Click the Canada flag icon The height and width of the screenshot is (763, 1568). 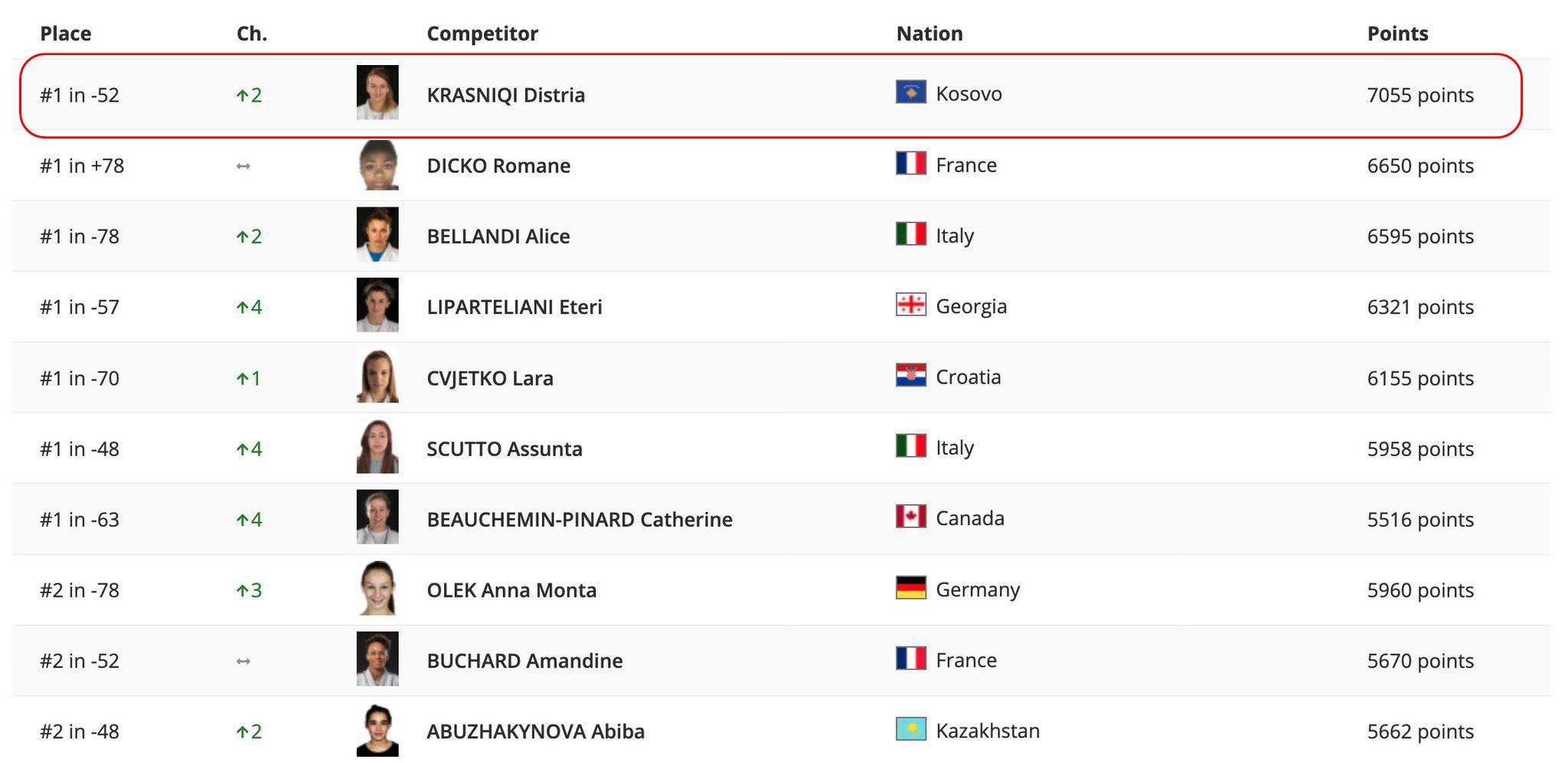pyautogui.click(x=910, y=517)
